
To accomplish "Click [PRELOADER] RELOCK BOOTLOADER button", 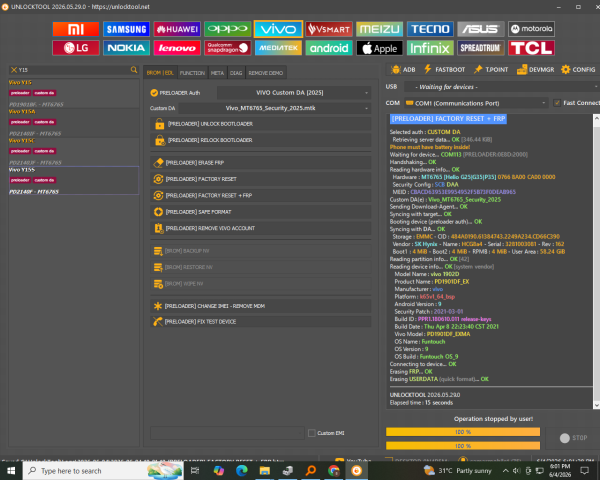I will (261, 140).
